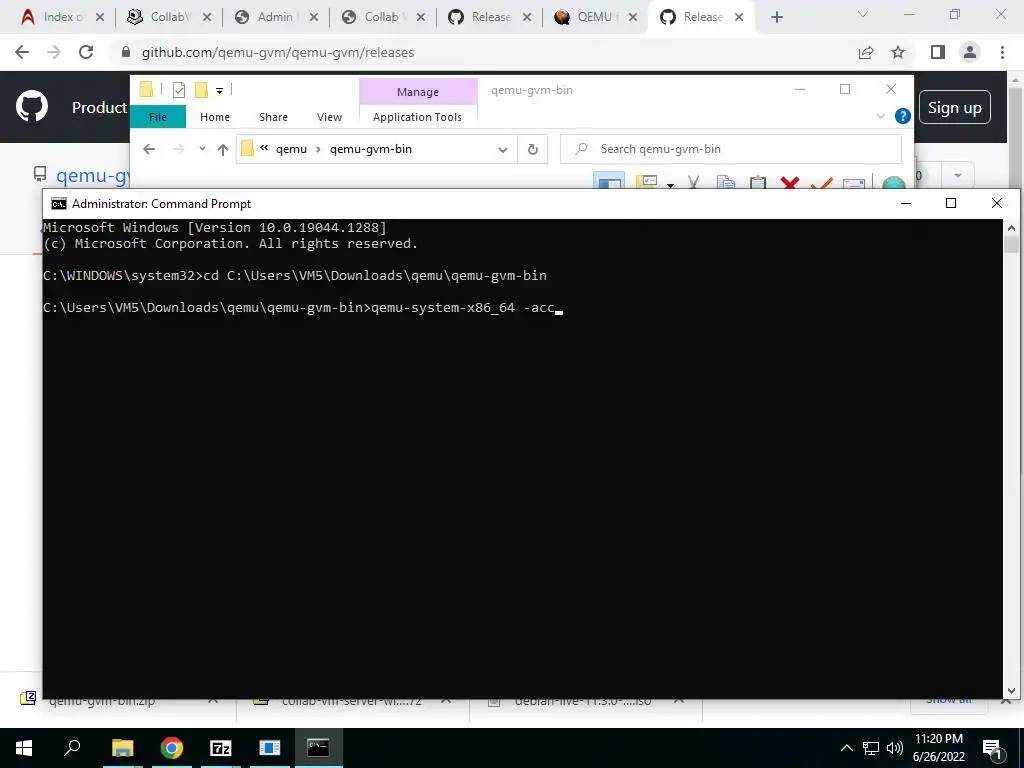This screenshot has height=768, width=1024.
Task: Open pinned blue app on taskbar
Action: (269, 748)
